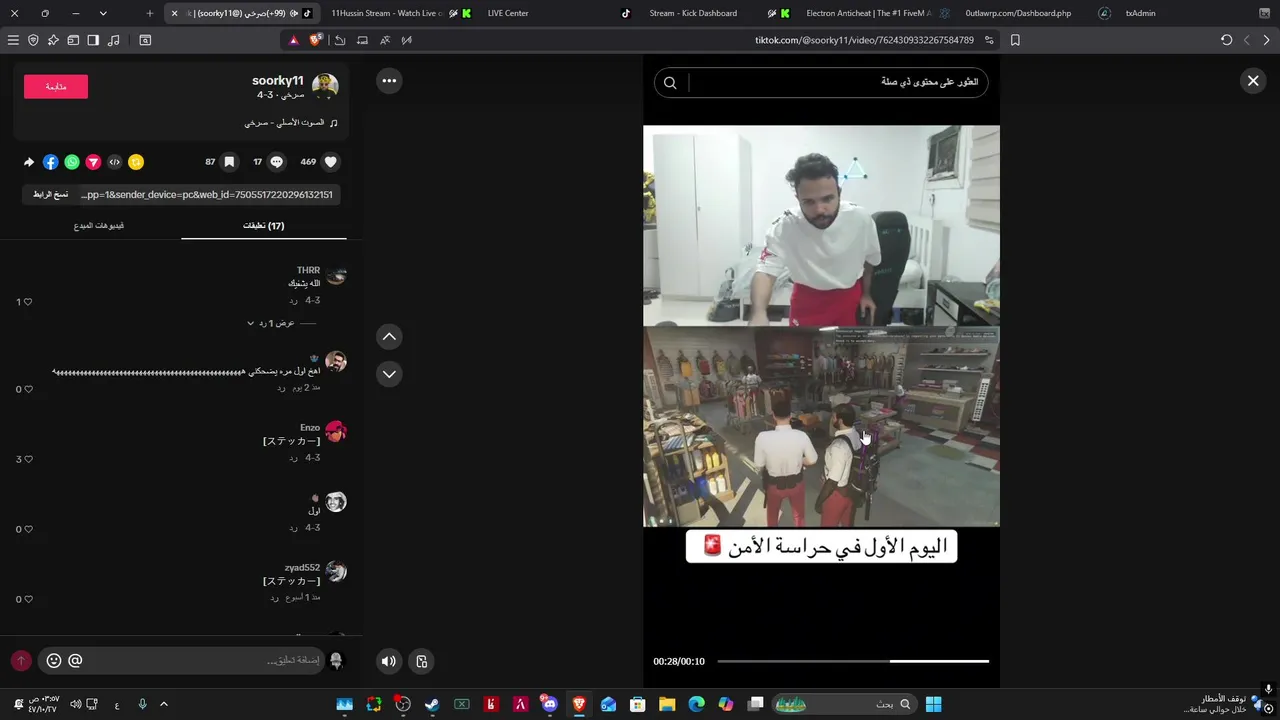1280x720 pixels.
Task: Share the video to WhatsApp
Action: (72, 162)
